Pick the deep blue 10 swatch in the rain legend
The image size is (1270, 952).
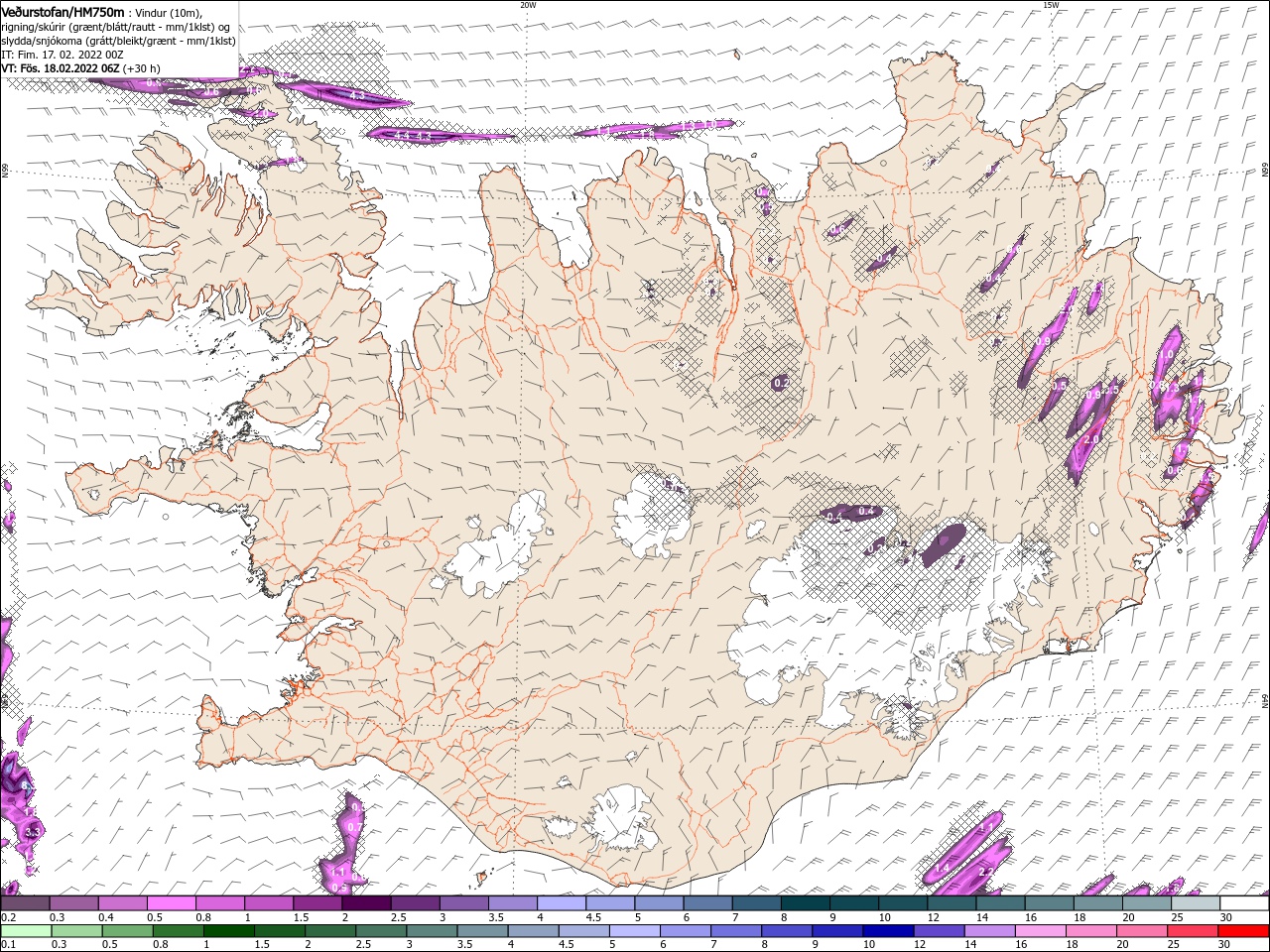(888, 931)
